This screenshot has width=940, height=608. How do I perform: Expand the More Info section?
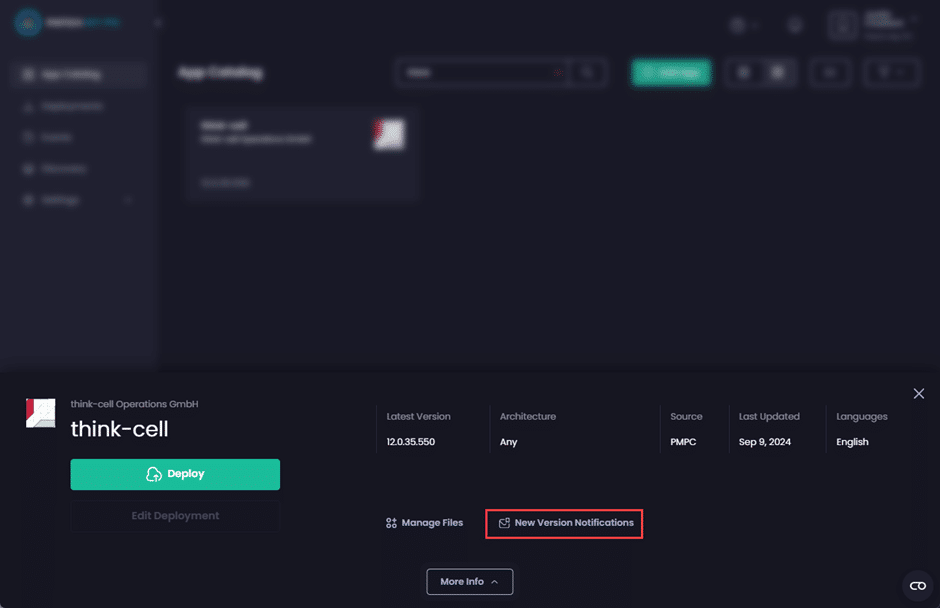pos(469,581)
